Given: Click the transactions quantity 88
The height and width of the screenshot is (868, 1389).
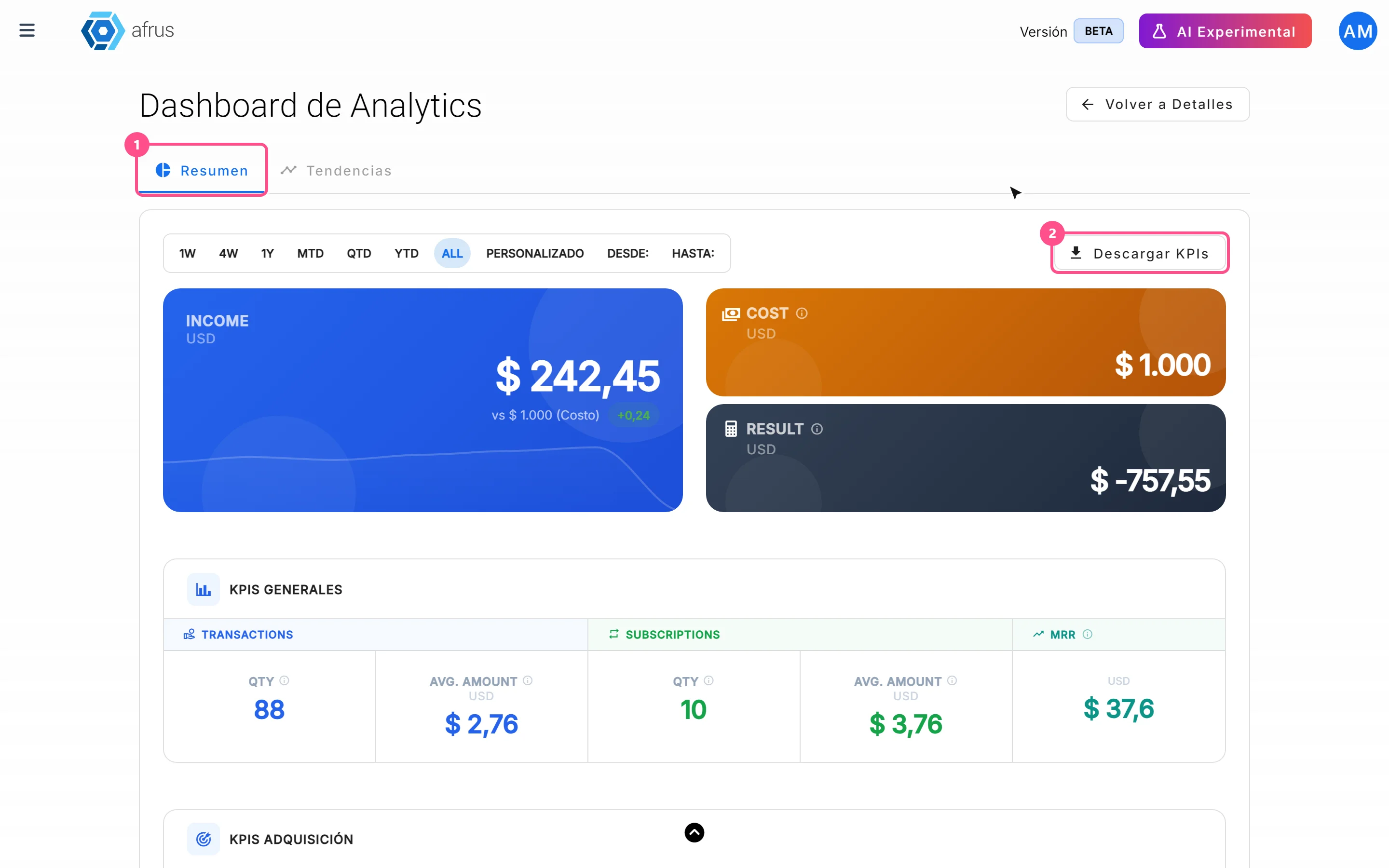Looking at the screenshot, I should 269,710.
